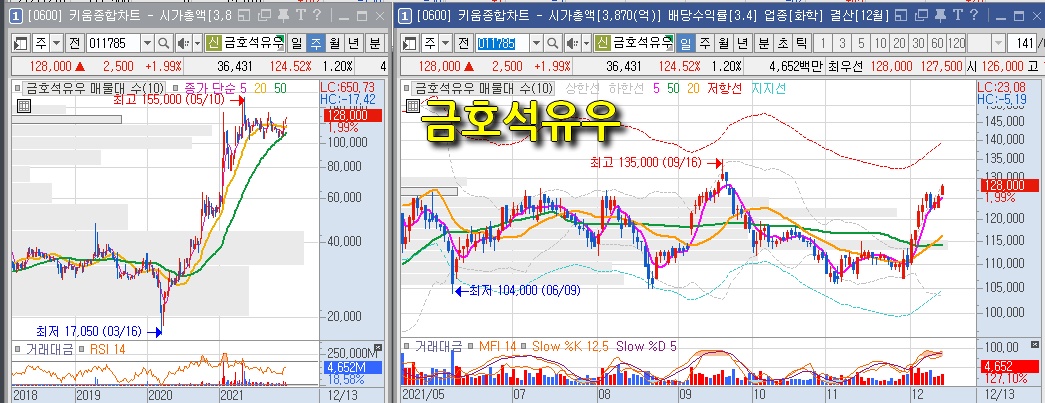The width and height of the screenshot is (1045, 403).
Task: Open the 주 market type dropdown in right window
Action: tap(445, 44)
